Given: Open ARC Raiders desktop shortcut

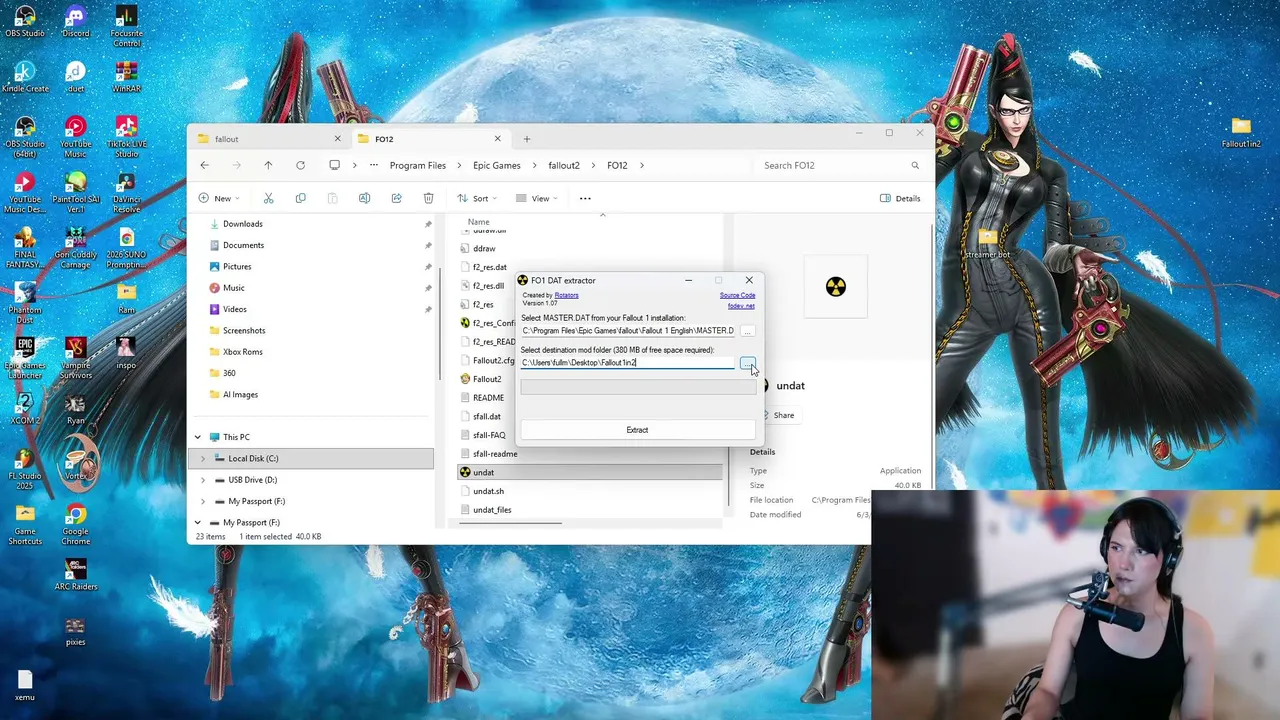Looking at the screenshot, I should tap(75, 575).
